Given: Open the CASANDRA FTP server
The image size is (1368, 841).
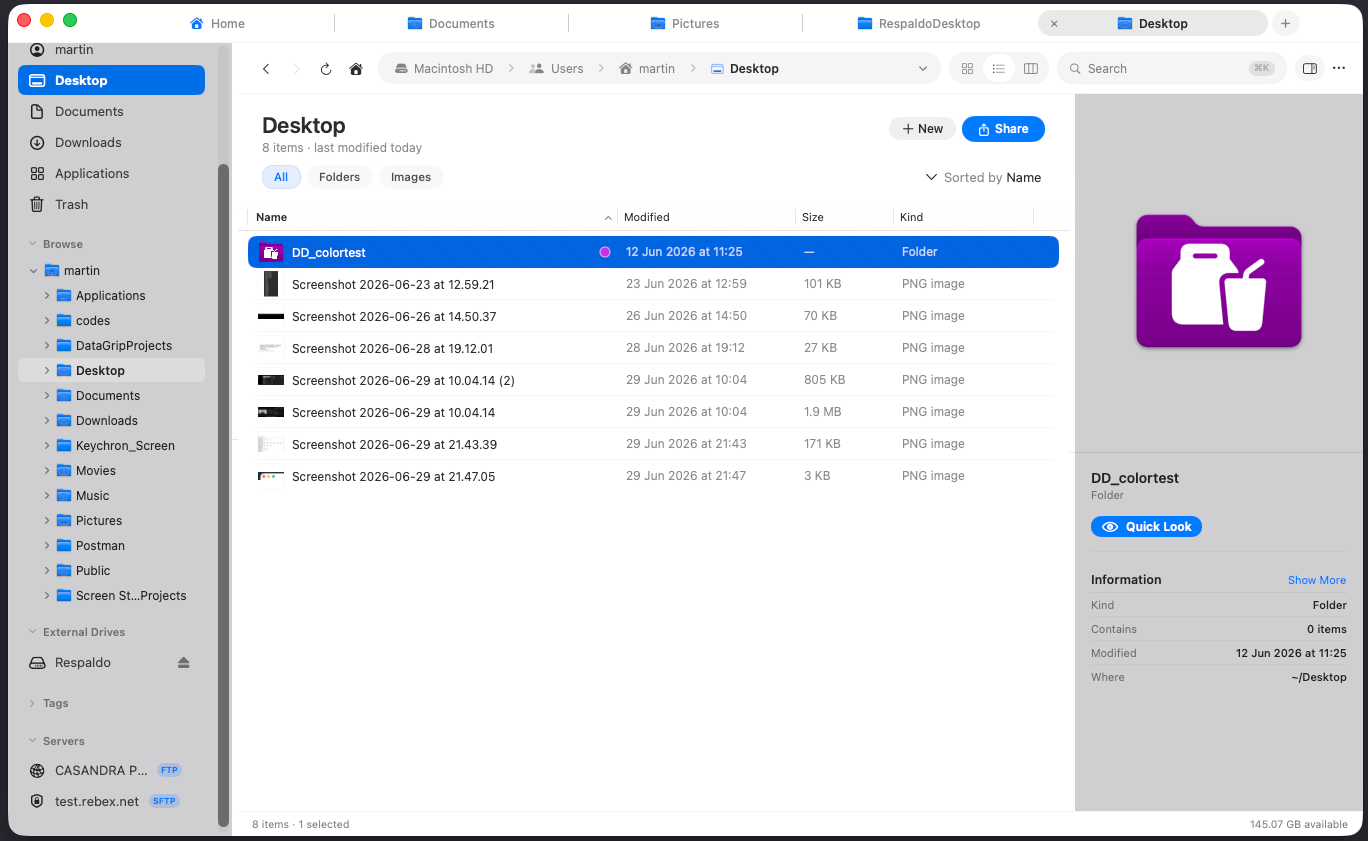Looking at the screenshot, I should tap(111, 770).
